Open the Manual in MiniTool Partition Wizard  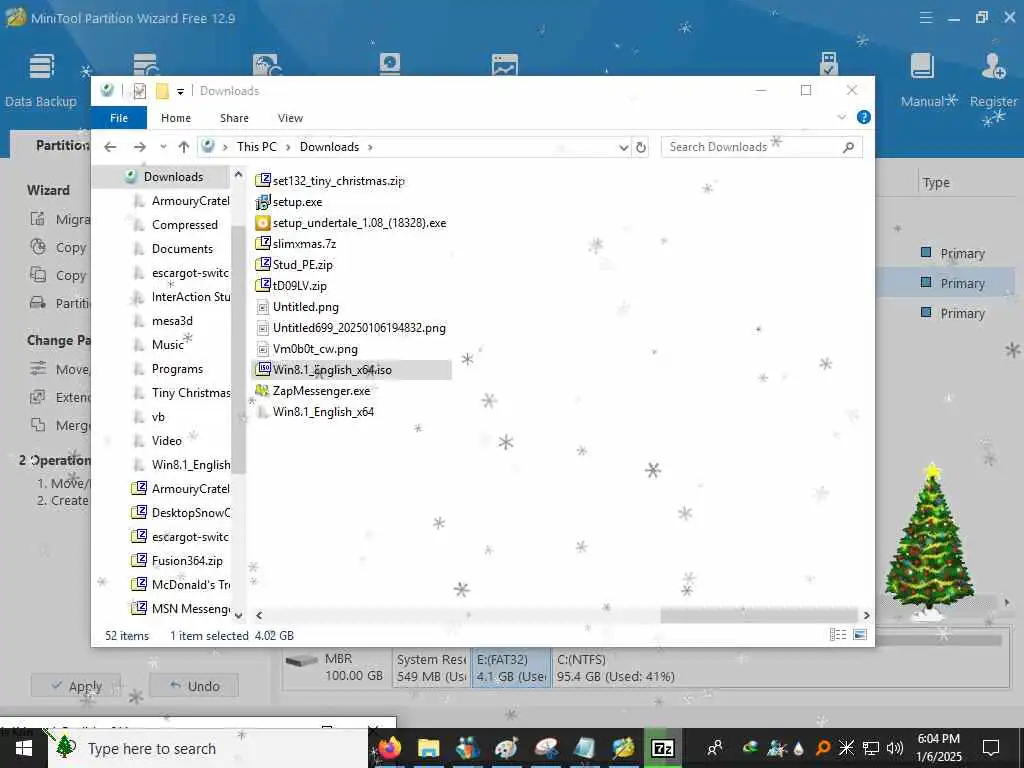[x=923, y=82]
